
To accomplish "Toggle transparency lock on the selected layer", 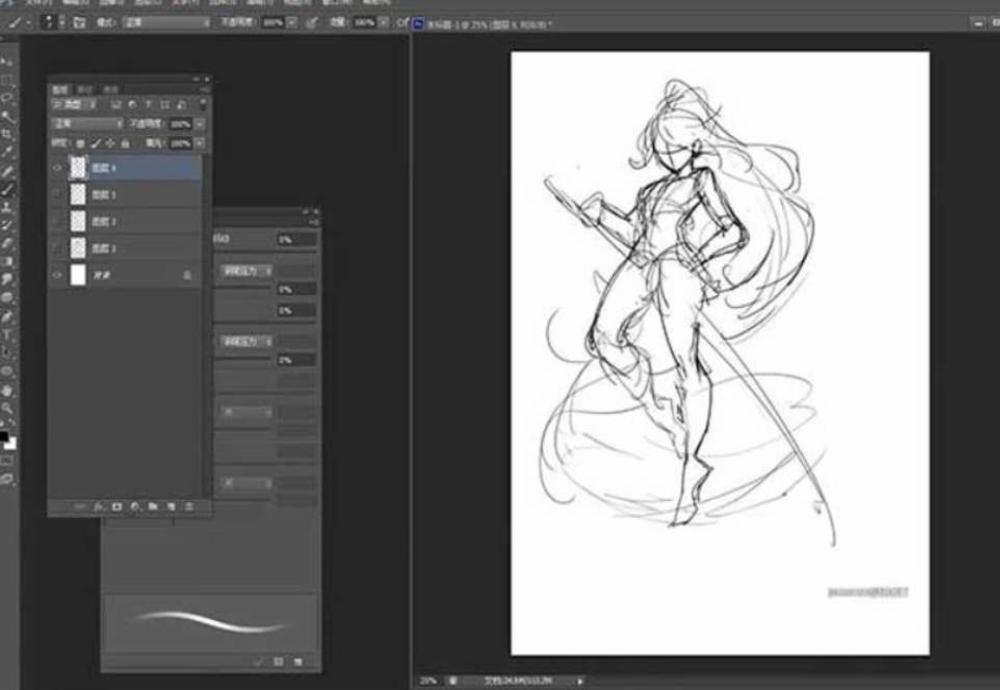I will click(x=80, y=142).
